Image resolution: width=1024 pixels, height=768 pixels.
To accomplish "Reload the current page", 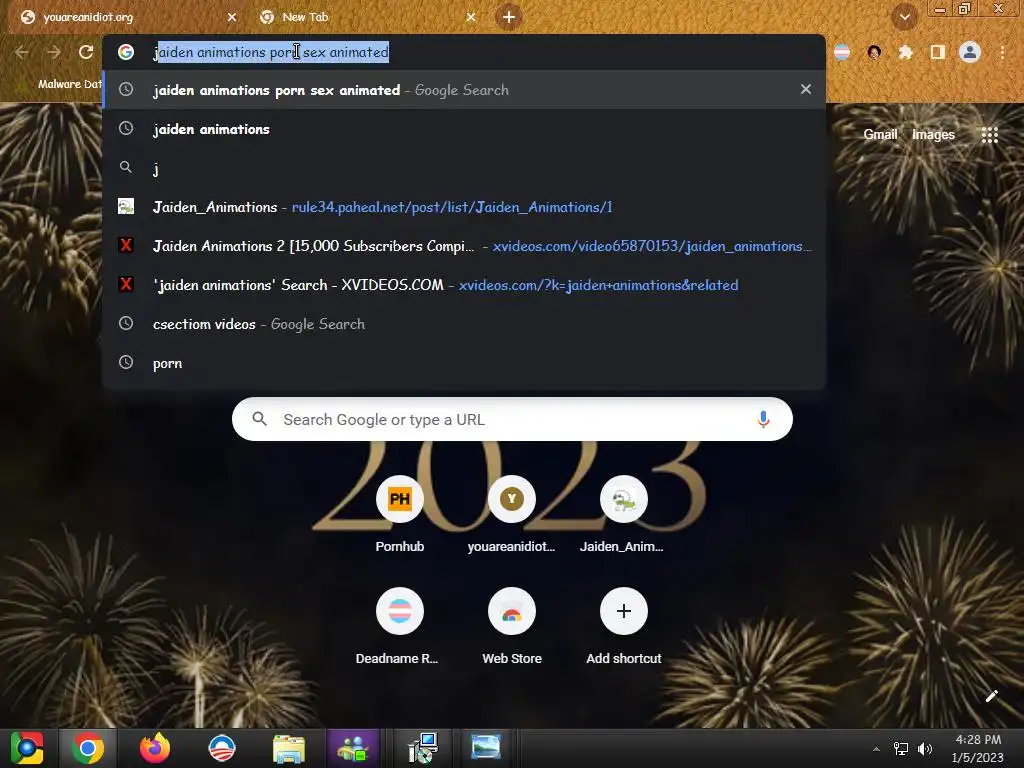I will (86, 52).
